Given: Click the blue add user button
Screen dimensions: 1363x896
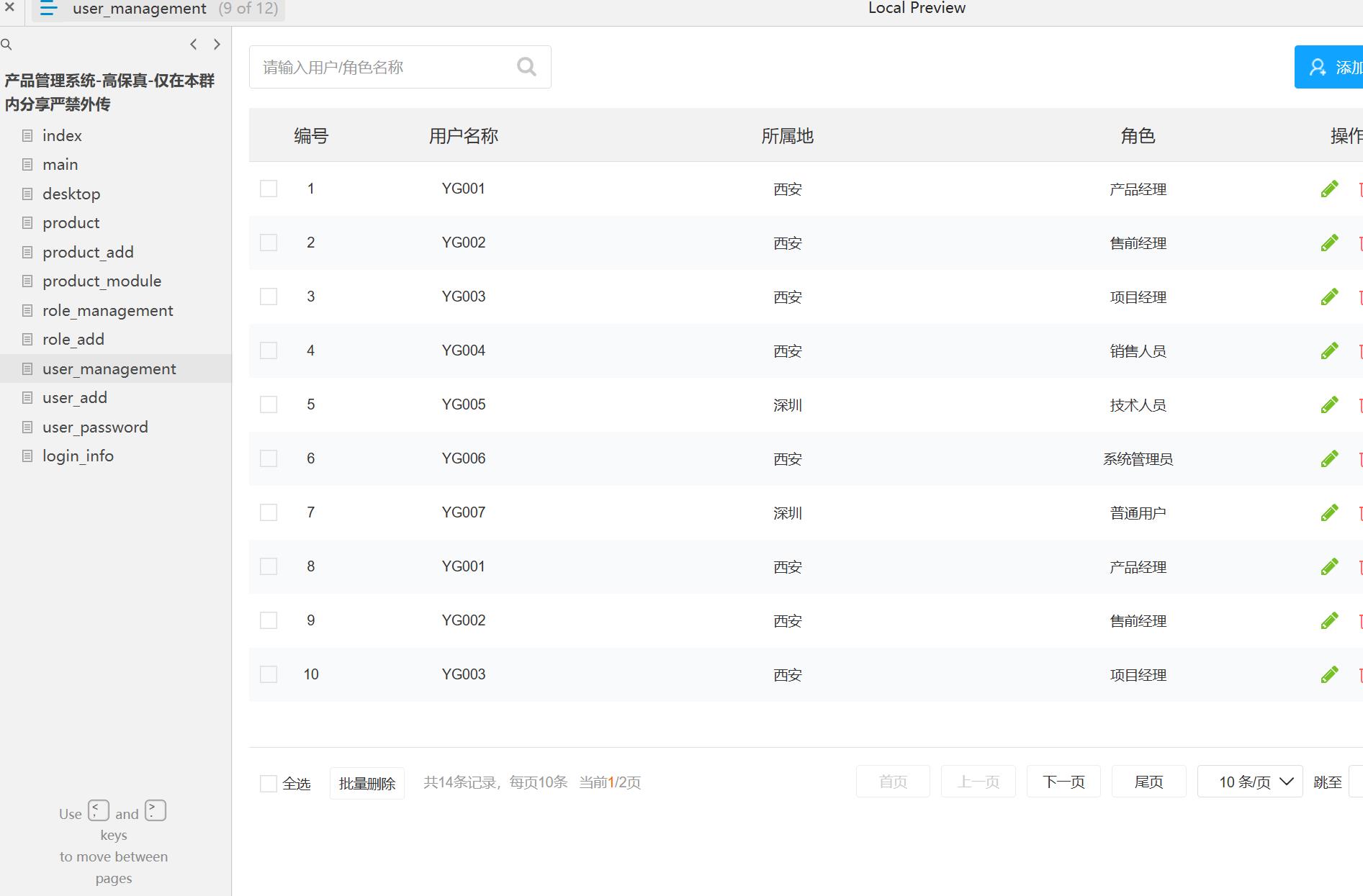Looking at the screenshot, I should click(x=1328, y=67).
